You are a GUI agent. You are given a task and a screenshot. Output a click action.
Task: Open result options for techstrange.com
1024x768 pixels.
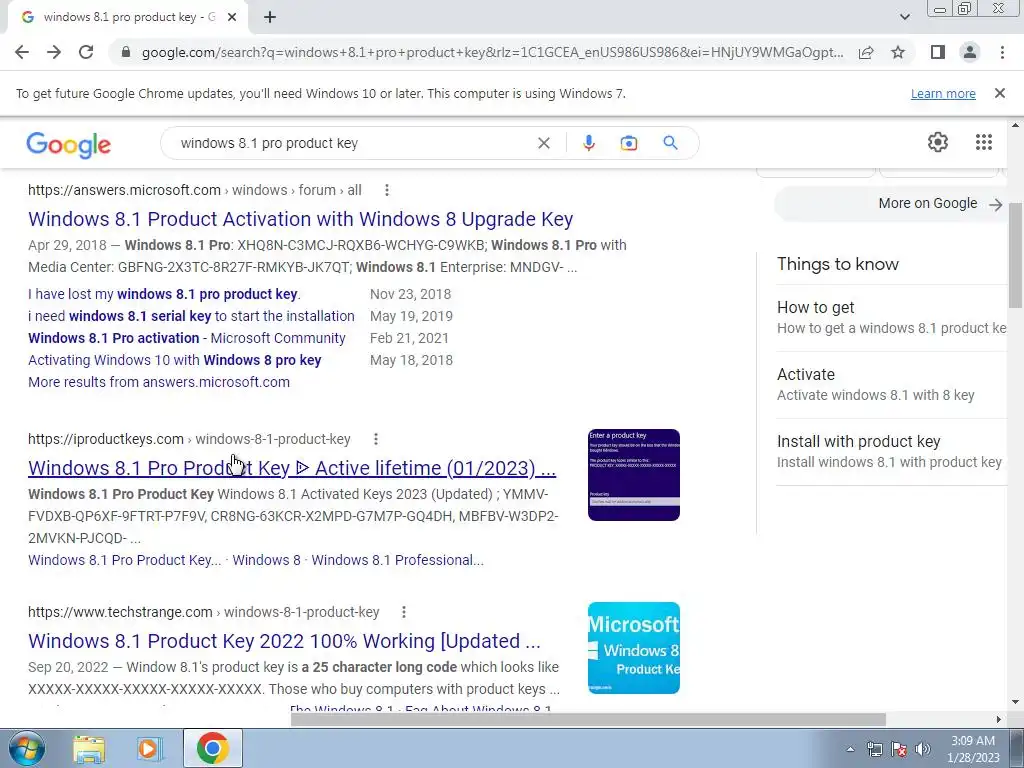tap(404, 612)
